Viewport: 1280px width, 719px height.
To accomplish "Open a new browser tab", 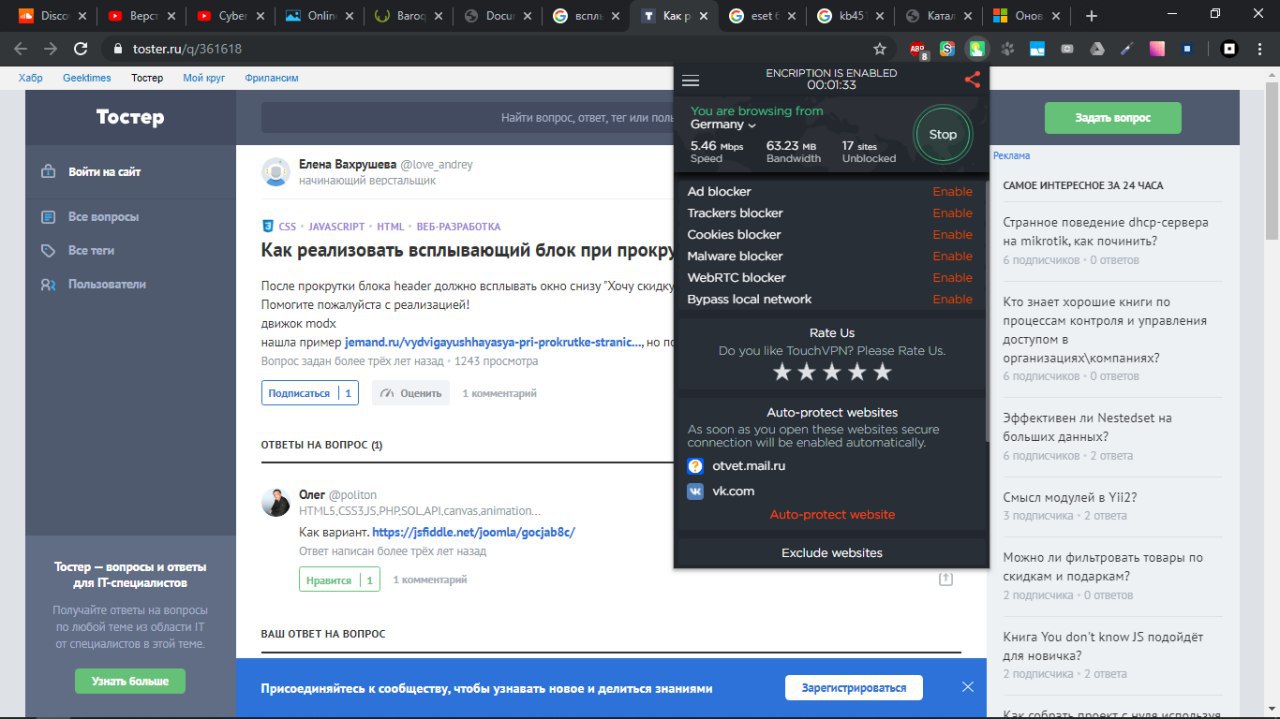I will [1091, 16].
